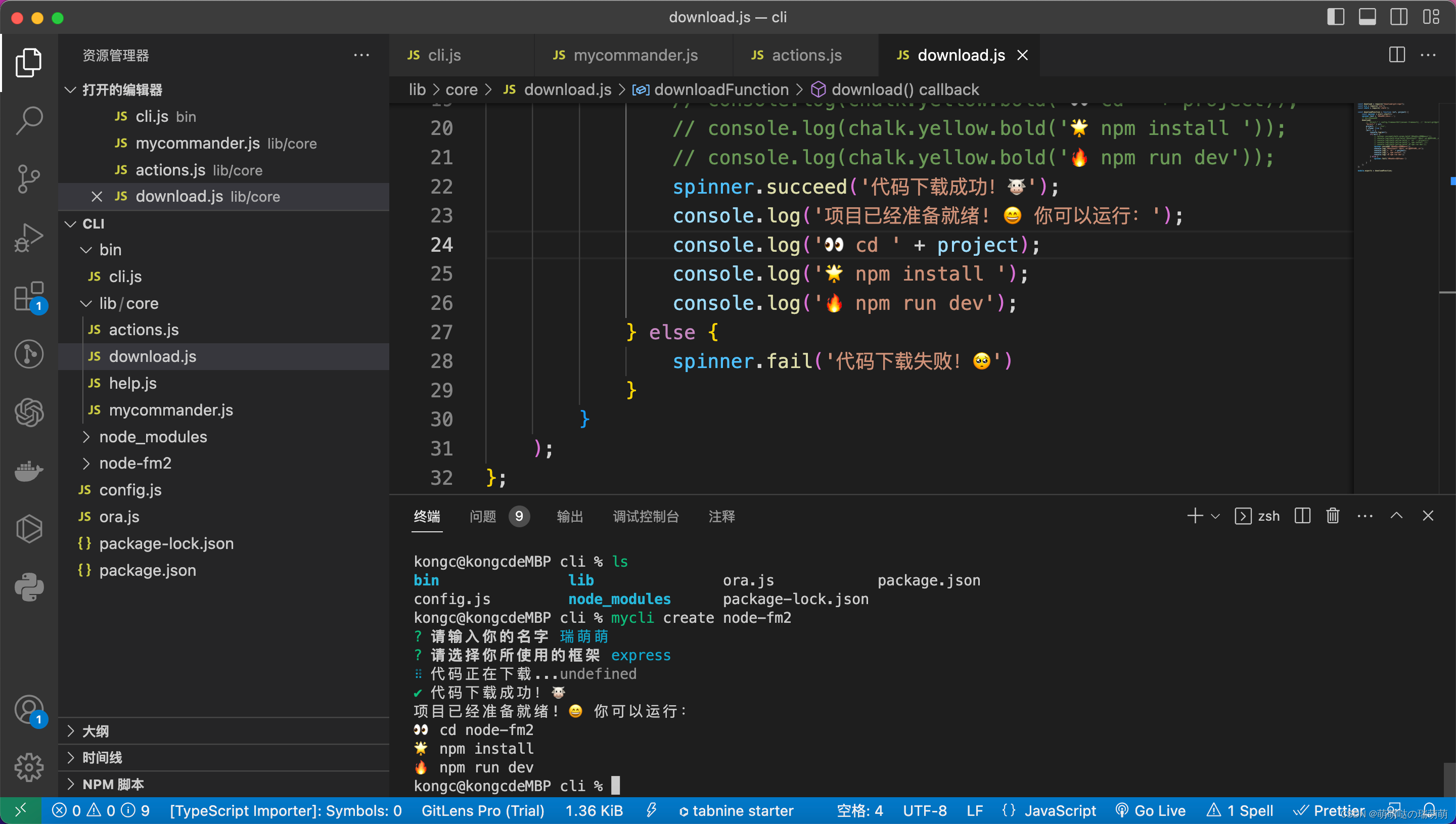Click the code minimap preview
The width and height of the screenshot is (1456, 824).
(1396, 139)
